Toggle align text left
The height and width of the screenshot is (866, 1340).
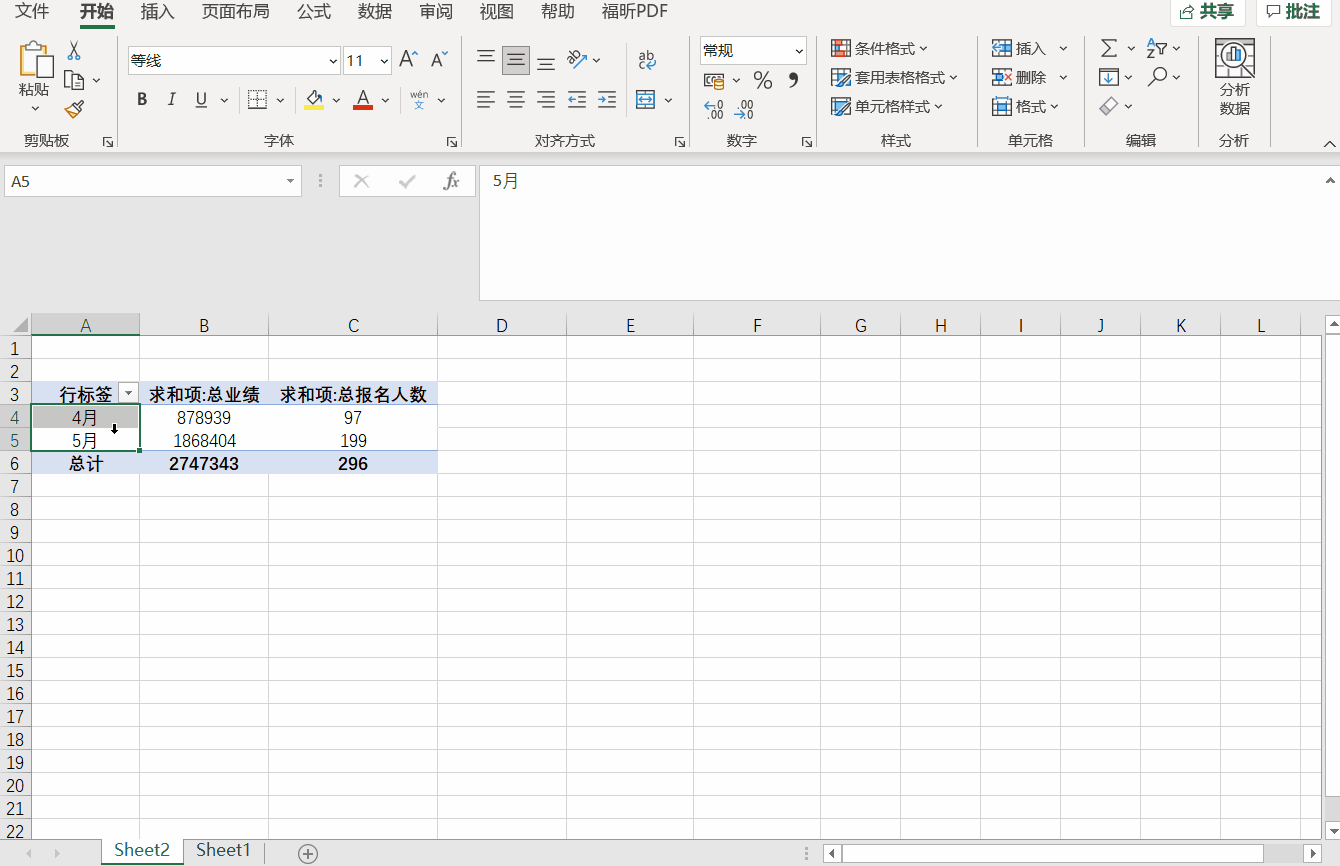pos(486,99)
